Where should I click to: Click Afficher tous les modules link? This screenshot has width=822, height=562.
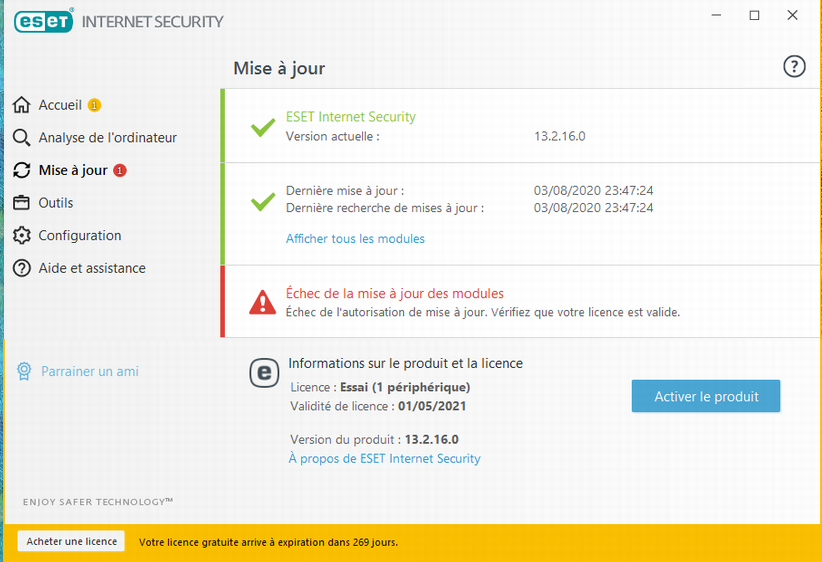coord(355,239)
